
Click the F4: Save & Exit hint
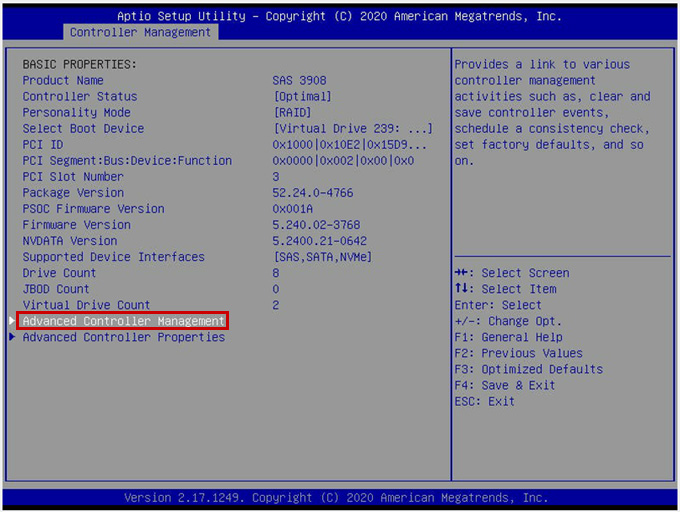[x=505, y=385]
